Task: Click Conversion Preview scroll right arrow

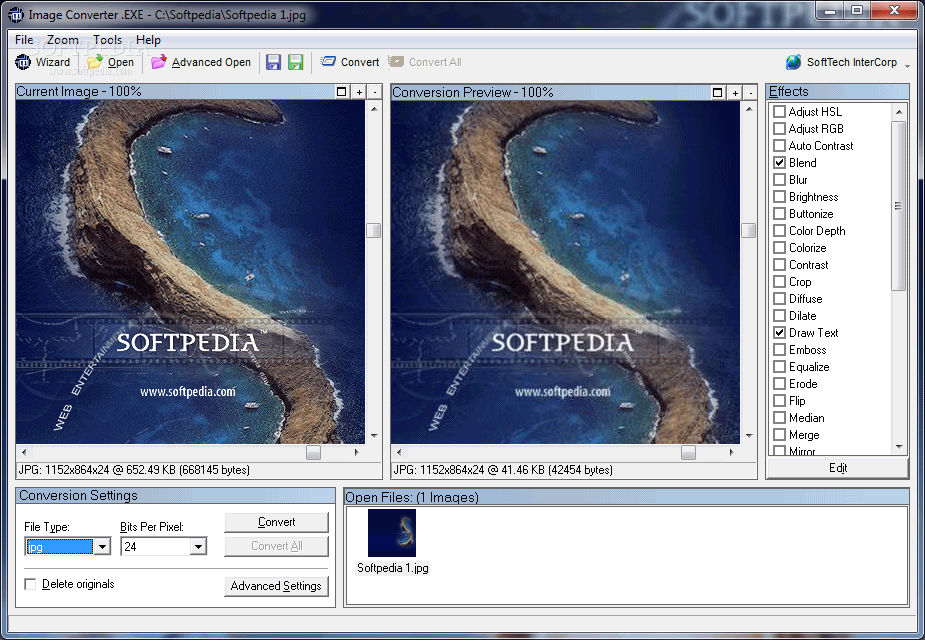Action: coord(732,452)
